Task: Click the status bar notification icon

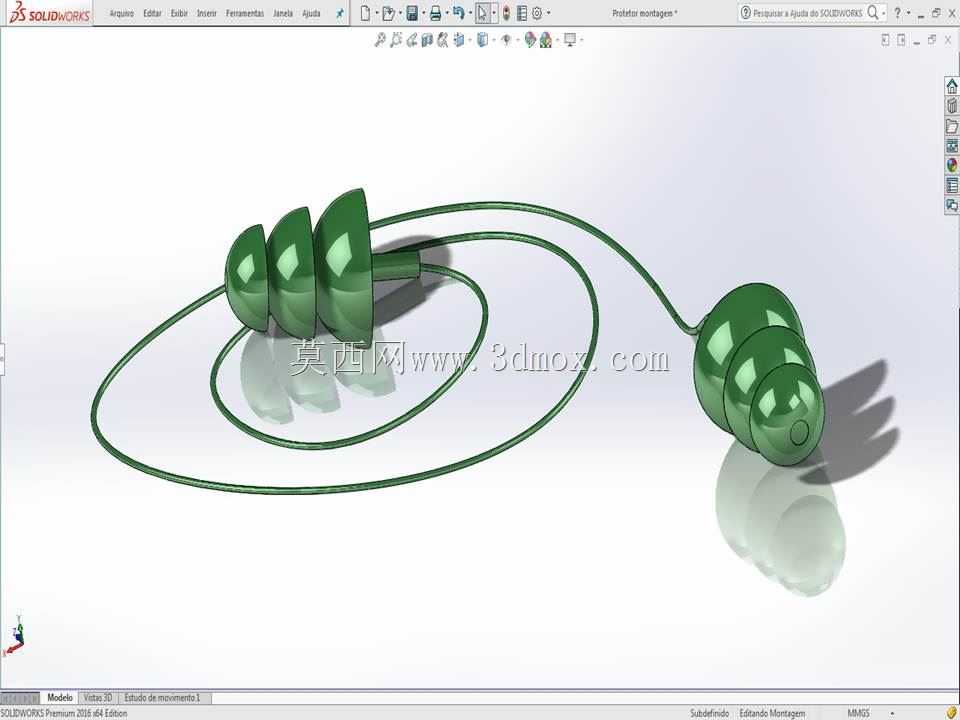Action: [951, 713]
